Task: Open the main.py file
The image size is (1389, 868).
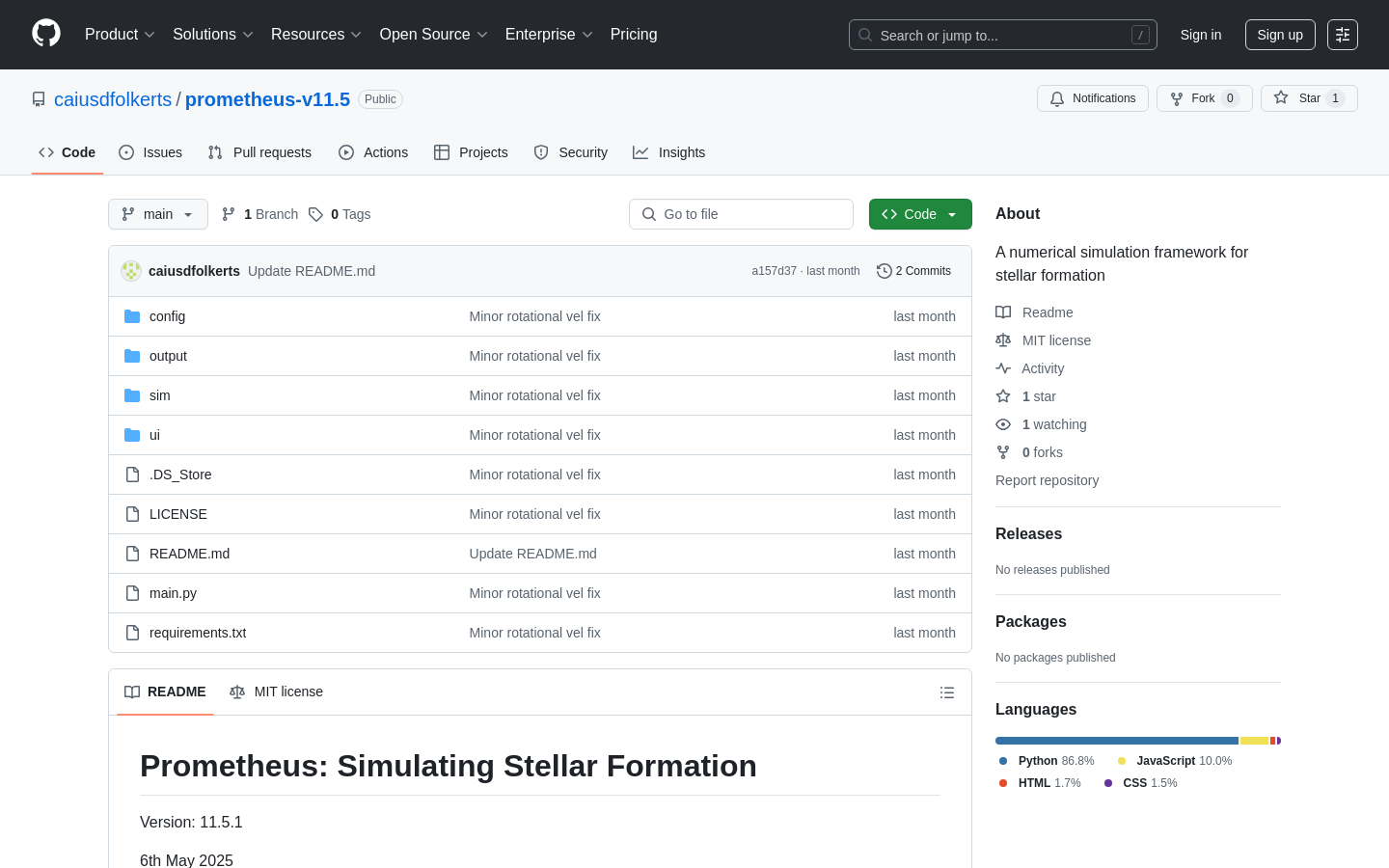Action: tap(173, 593)
